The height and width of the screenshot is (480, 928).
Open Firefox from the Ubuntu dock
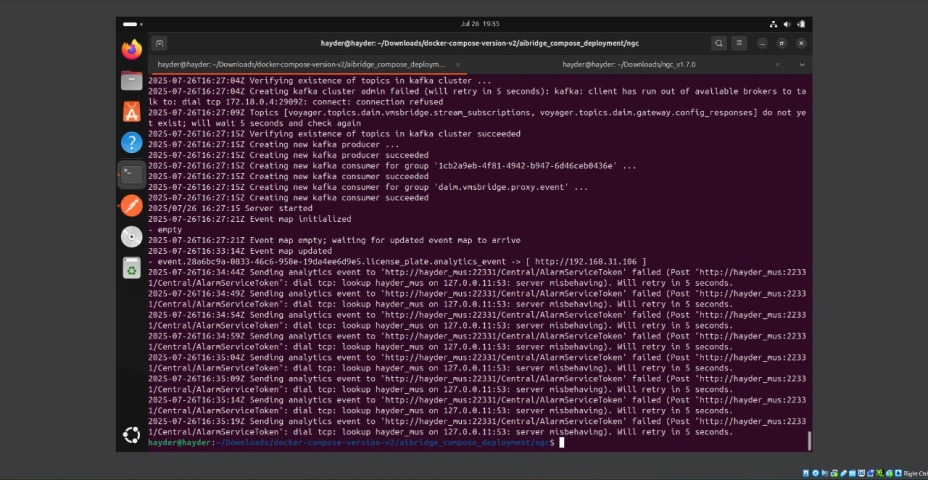pyautogui.click(x=131, y=49)
